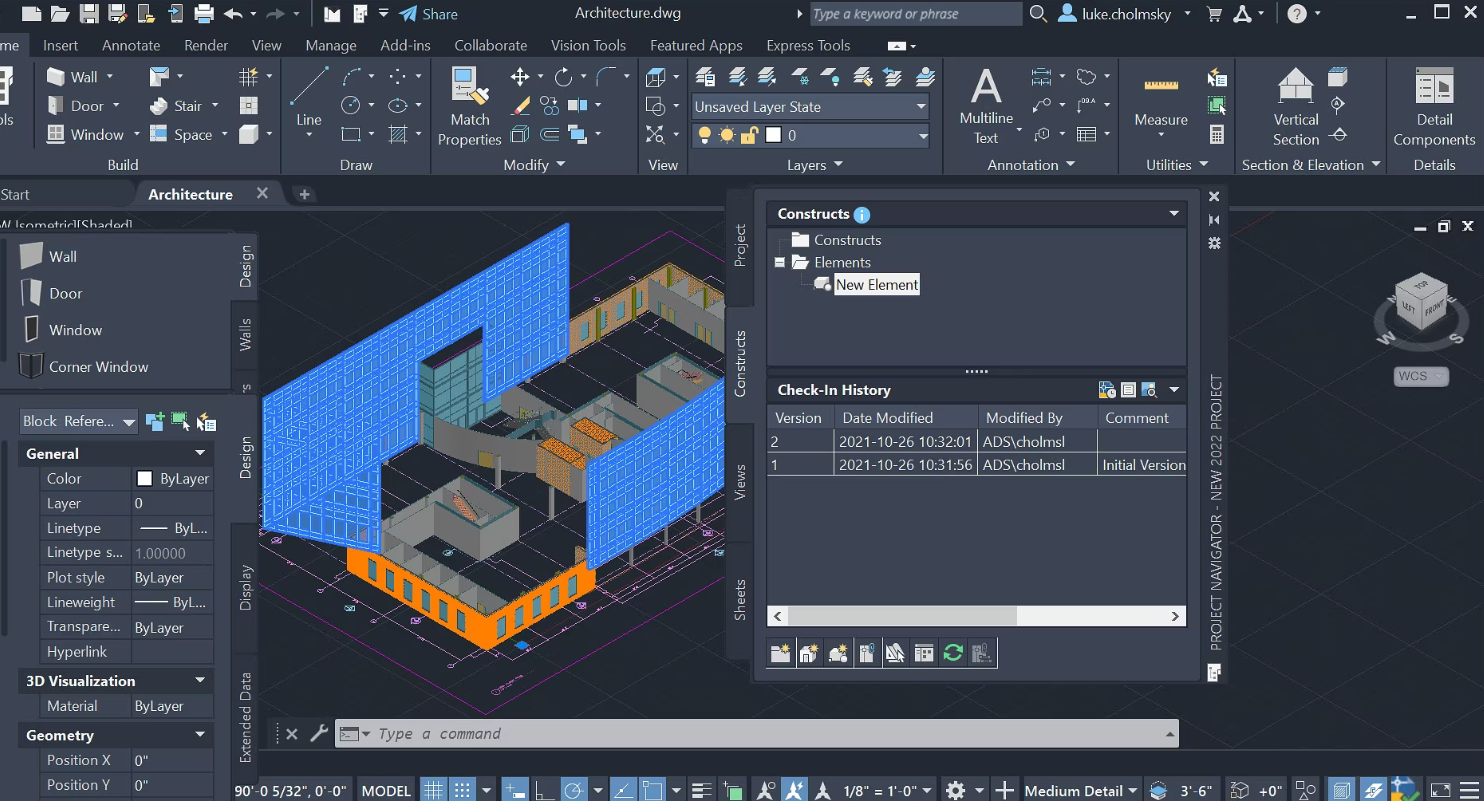The image size is (1484, 801).
Task: Open the Annotate ribbon tab
Action: pyautogui.click(x=131, y=45)
